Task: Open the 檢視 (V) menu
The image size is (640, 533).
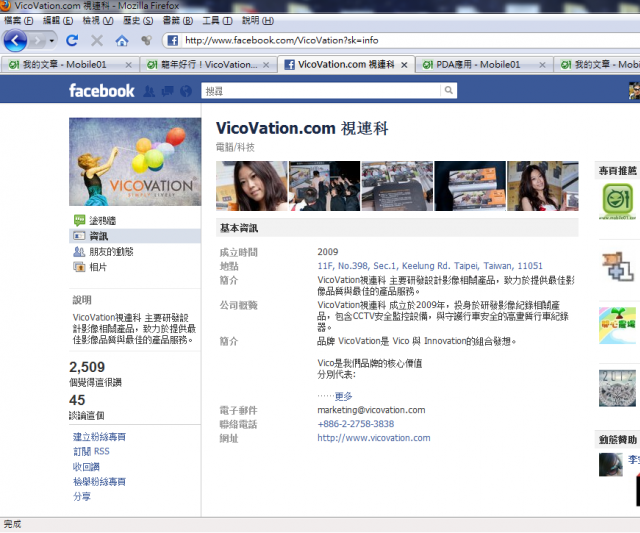Action: tap(98, 21)
